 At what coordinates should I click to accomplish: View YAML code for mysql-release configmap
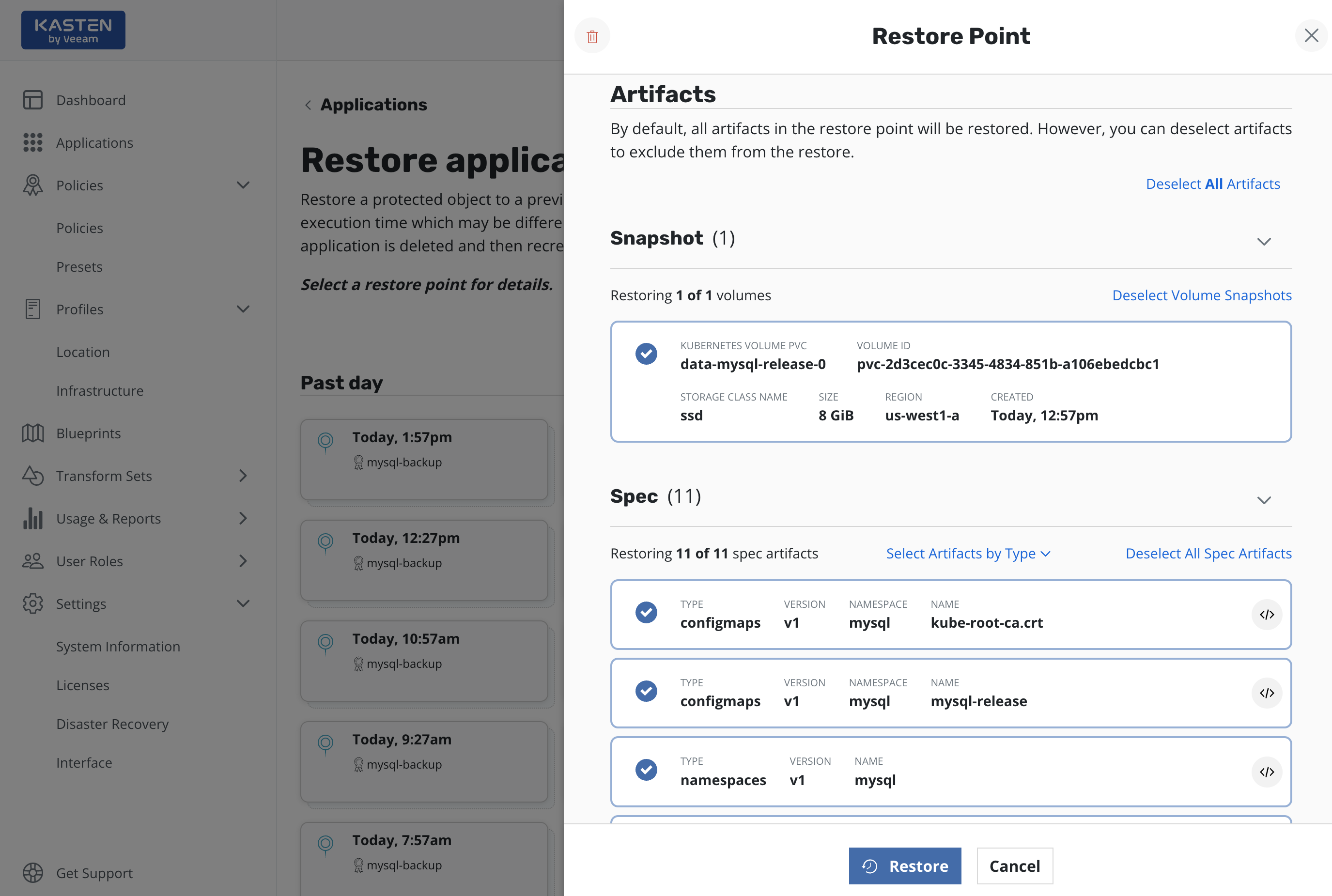(x=1266, y=693)
